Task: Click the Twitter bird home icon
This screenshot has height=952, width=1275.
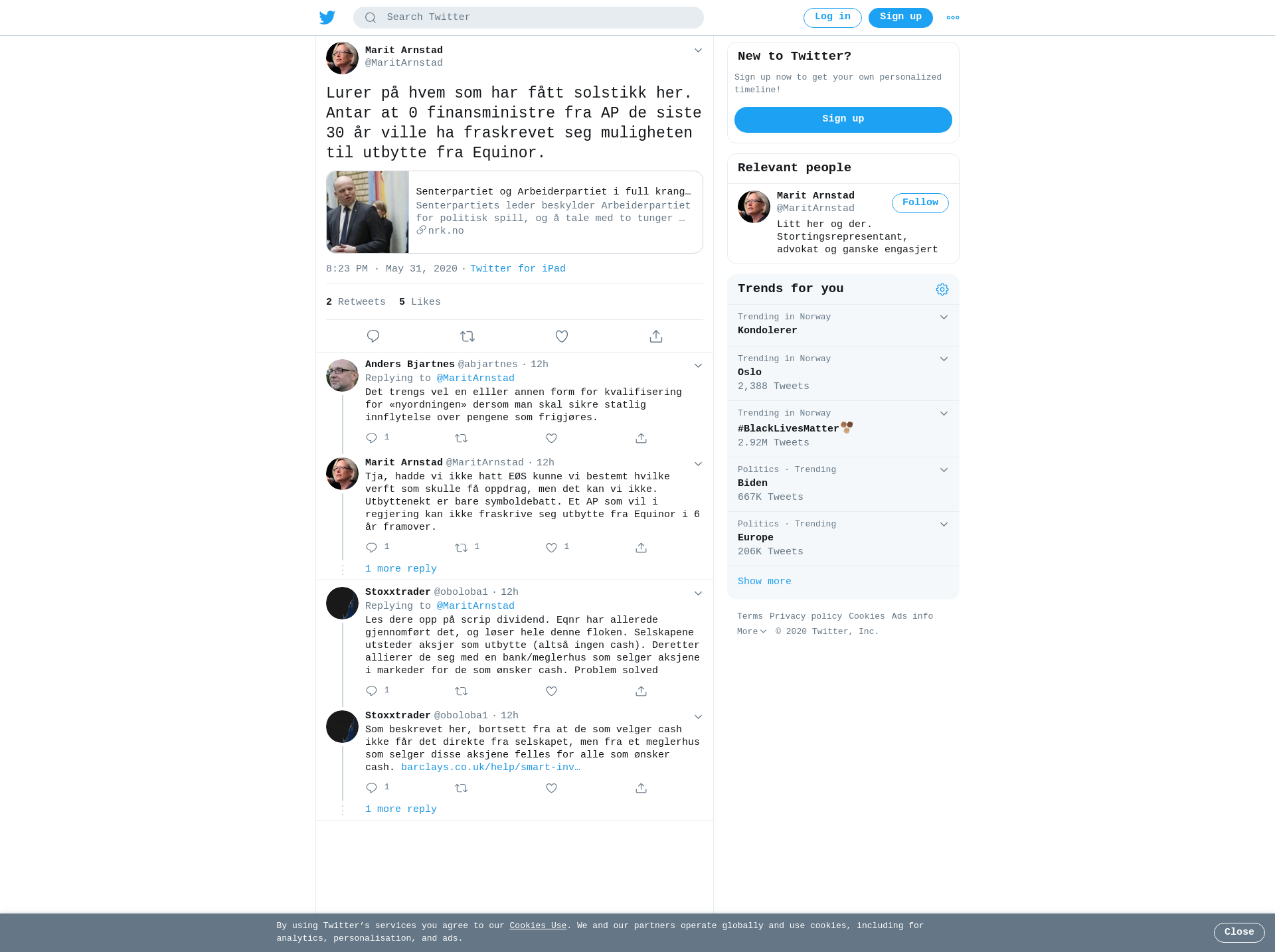Action: click(x=327, y=17)
